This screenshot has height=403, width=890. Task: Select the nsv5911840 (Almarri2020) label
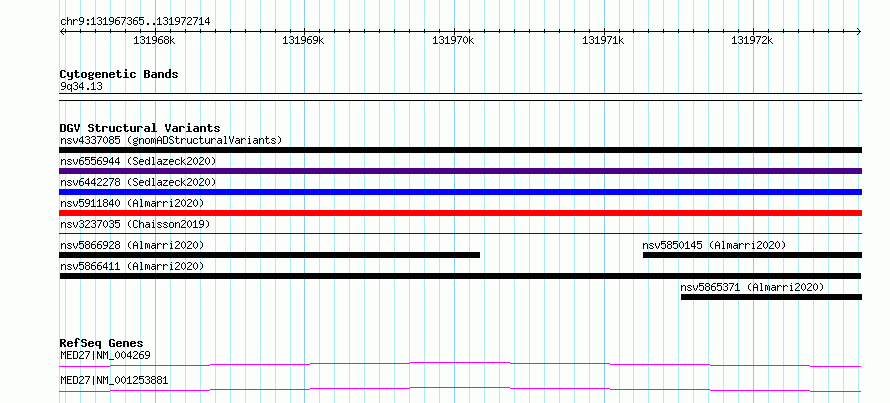pos(132,203)
